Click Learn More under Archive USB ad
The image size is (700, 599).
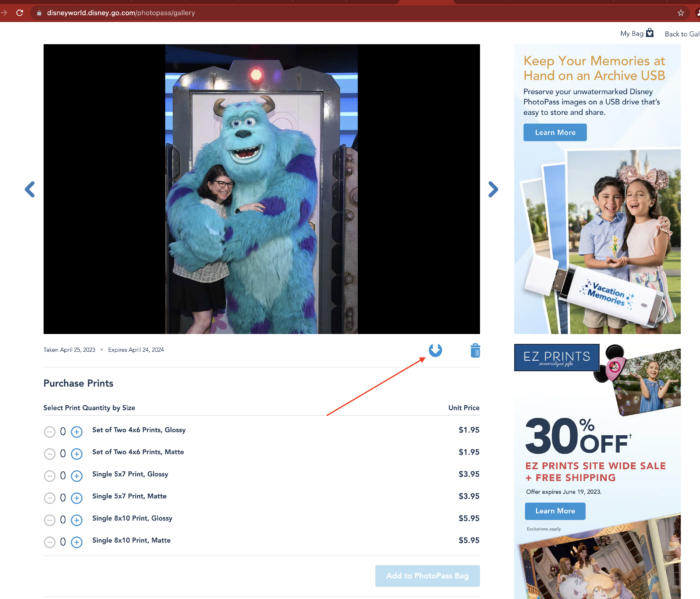point(555,133)
